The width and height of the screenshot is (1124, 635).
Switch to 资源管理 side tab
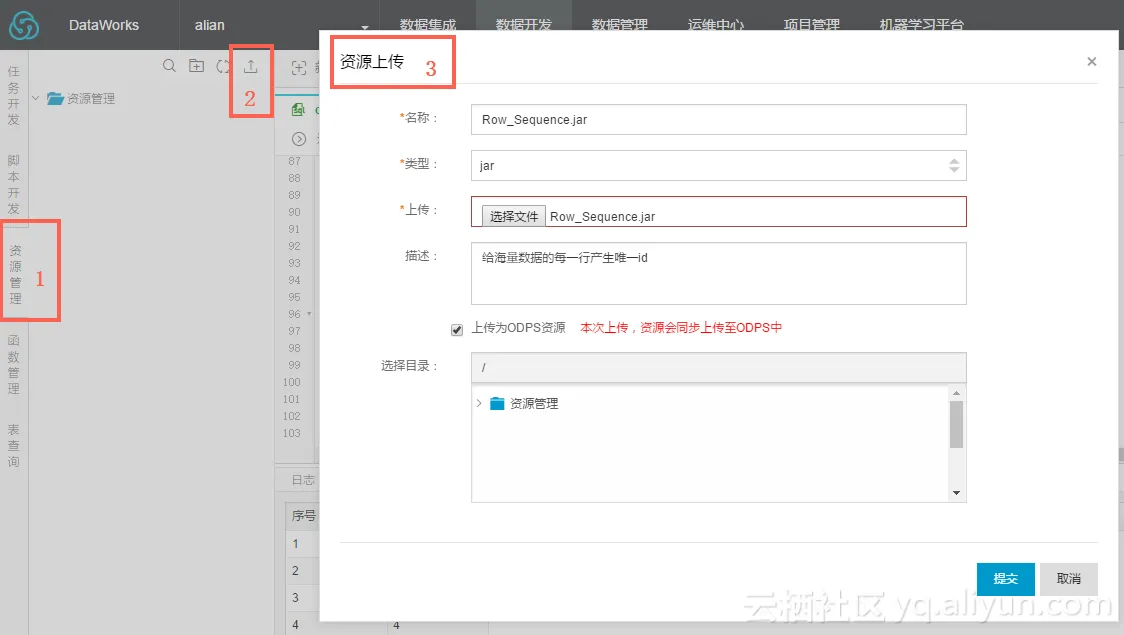click(x=15, y=274)
